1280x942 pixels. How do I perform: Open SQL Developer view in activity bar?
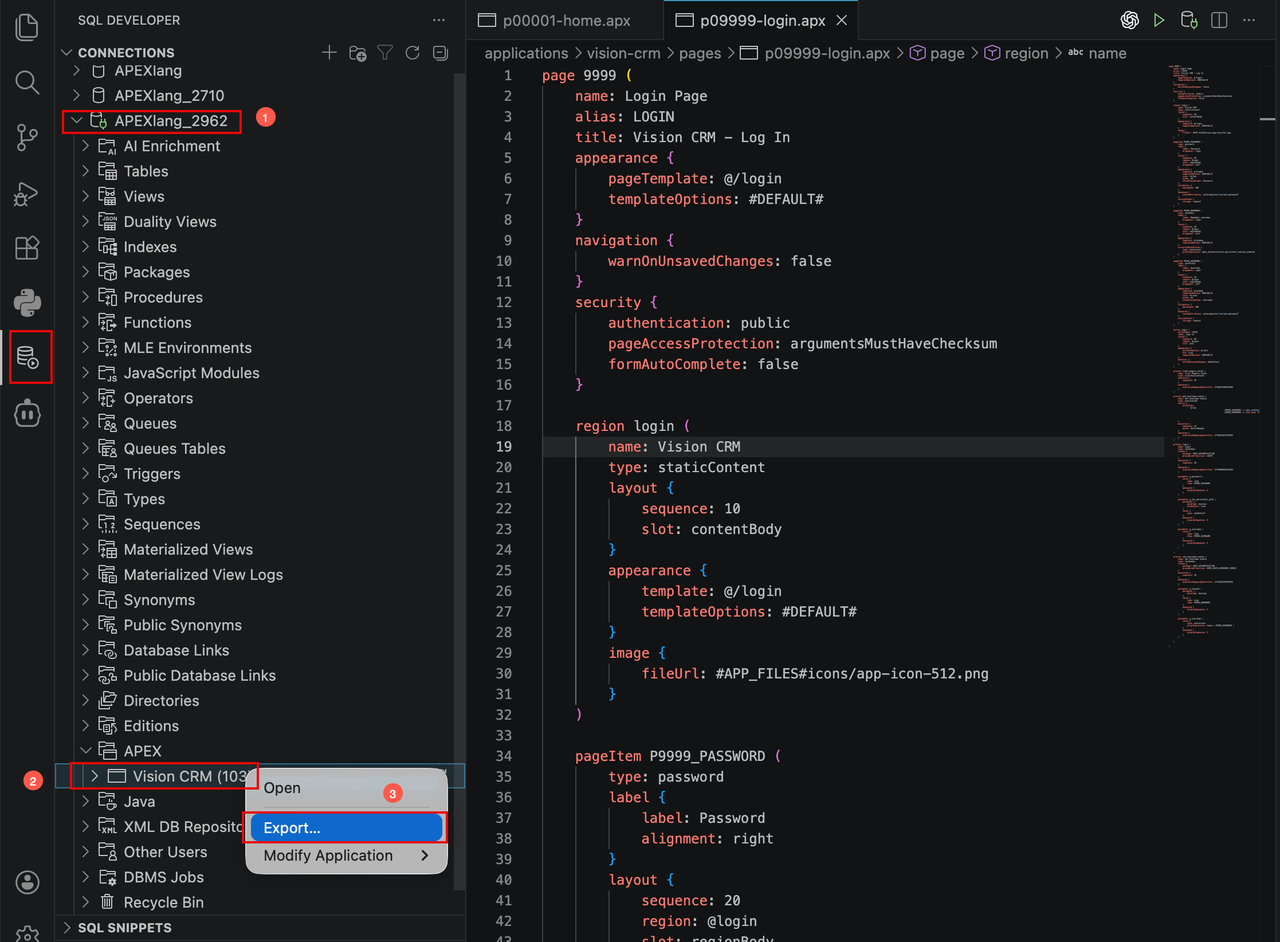[28, 357]
